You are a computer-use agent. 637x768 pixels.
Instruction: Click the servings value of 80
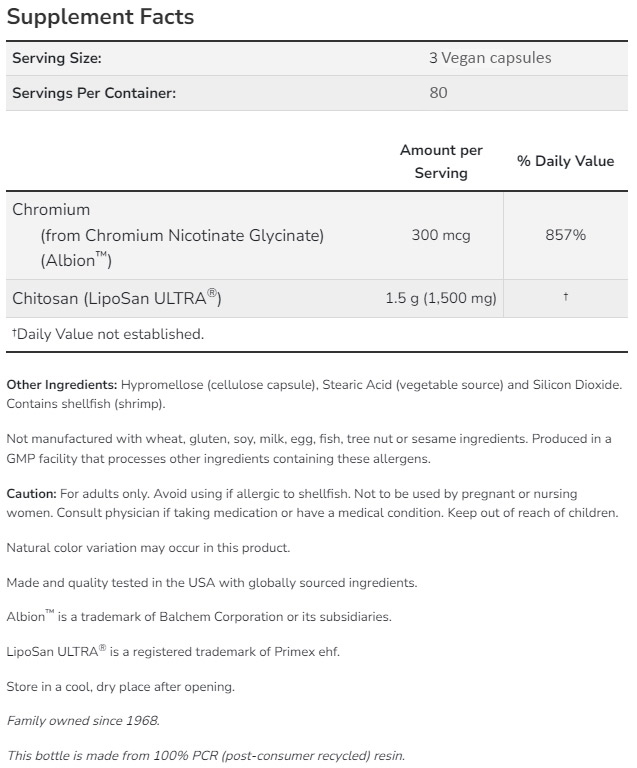(438, 93)
